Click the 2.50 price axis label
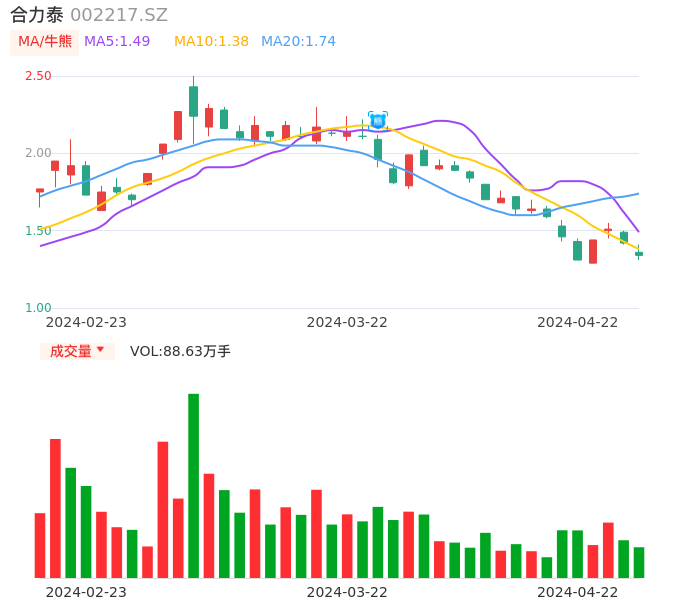Viewport: 686px width, 606px height. [x=38, y=76]
